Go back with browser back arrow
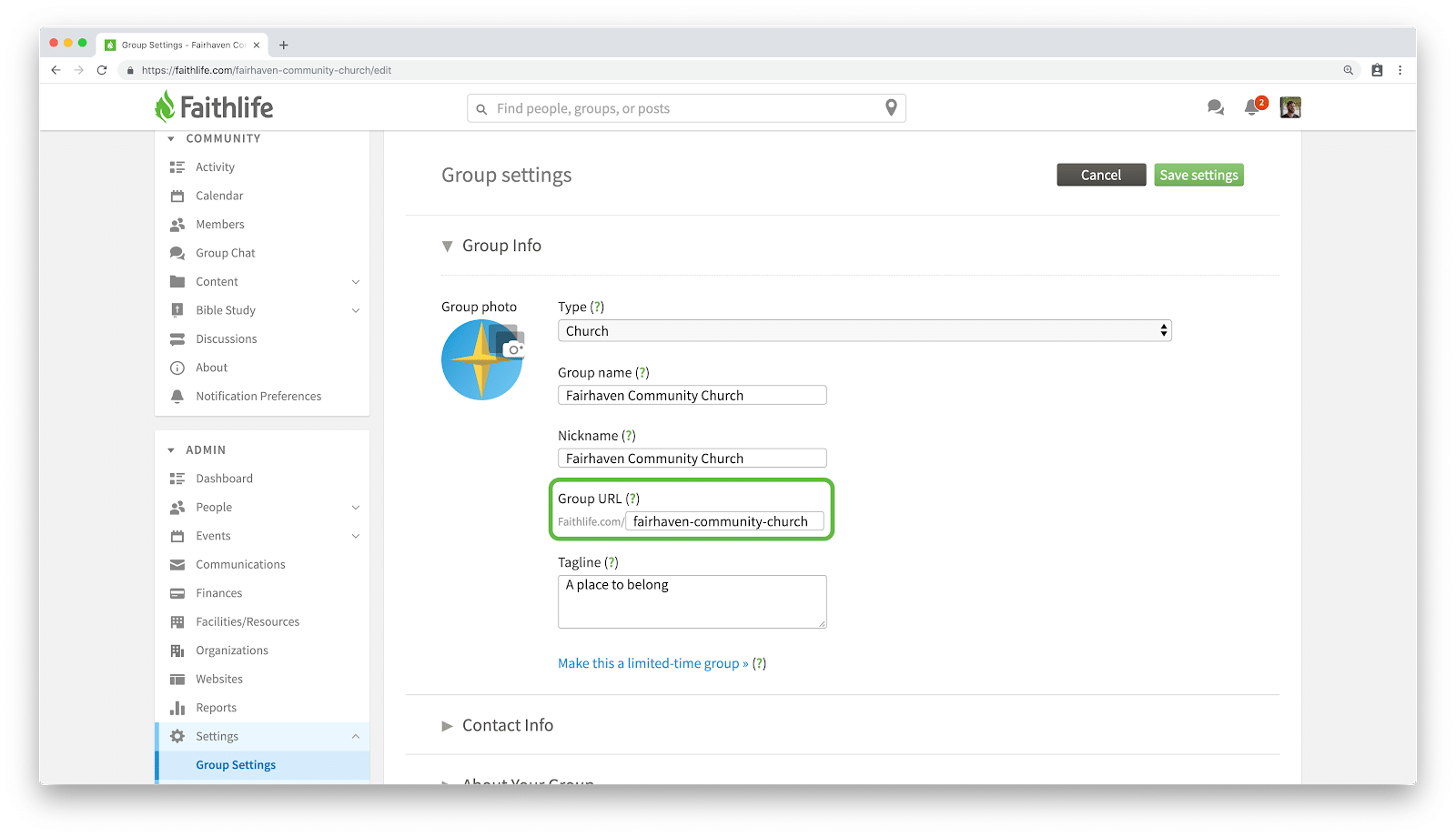Viewport: 1456px width, 837px height. click(x=56, y=70)
